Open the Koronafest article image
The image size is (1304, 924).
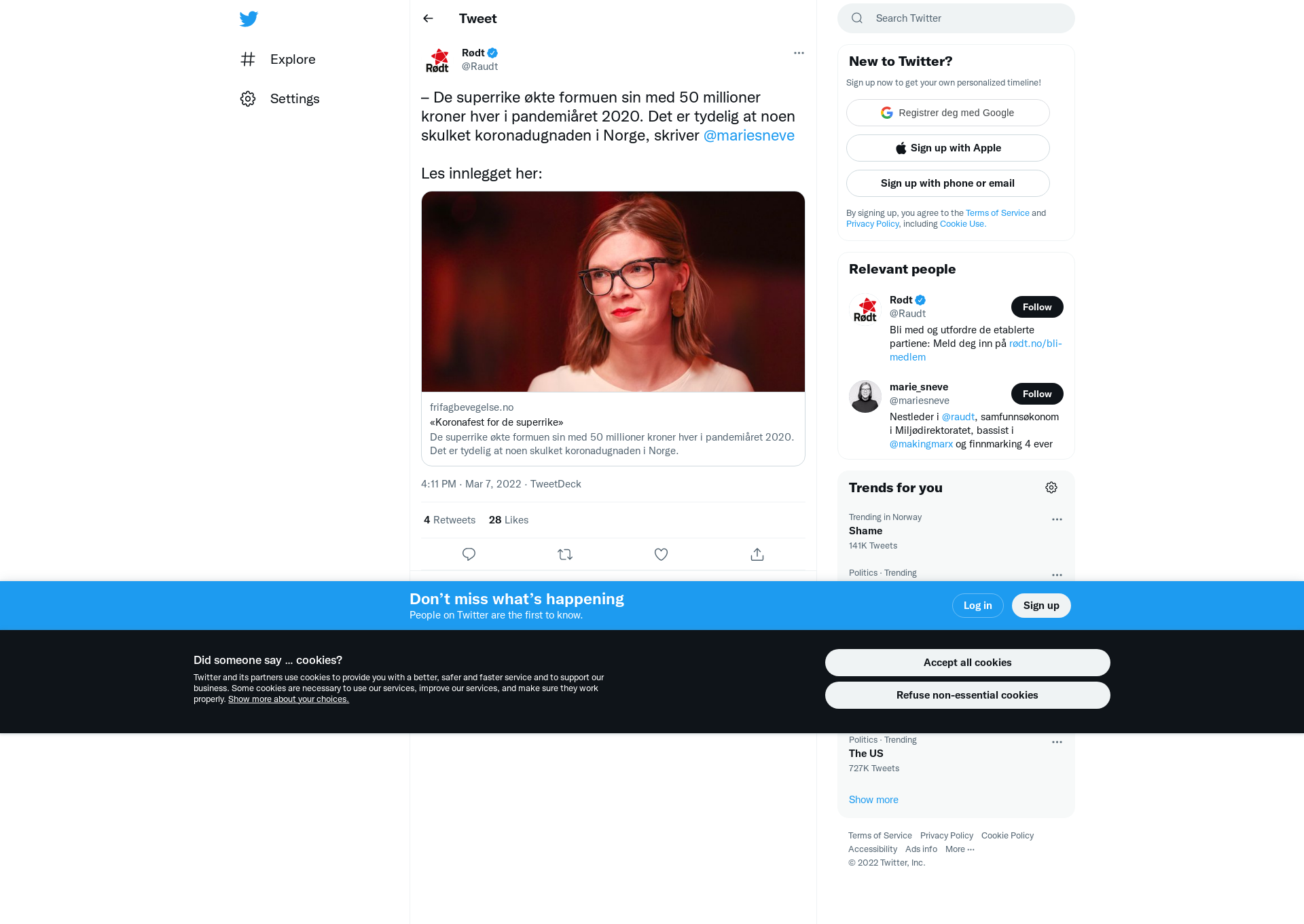613,291
